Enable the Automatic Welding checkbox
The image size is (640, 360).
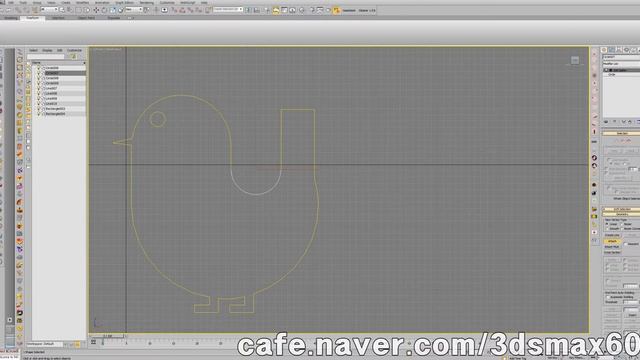(x=608, y=298)
